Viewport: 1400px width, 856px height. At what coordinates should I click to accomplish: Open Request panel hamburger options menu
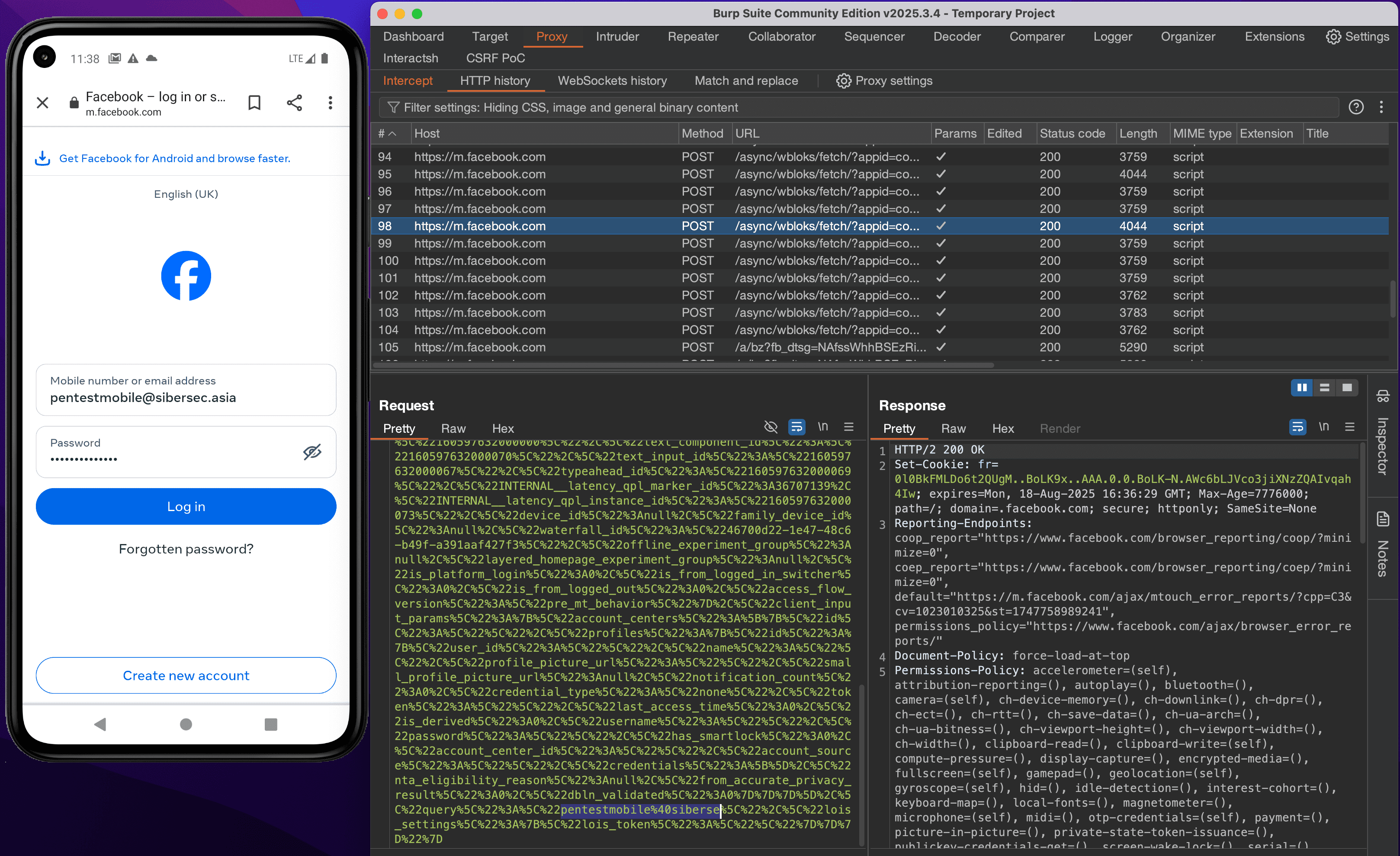coord(848,427)
